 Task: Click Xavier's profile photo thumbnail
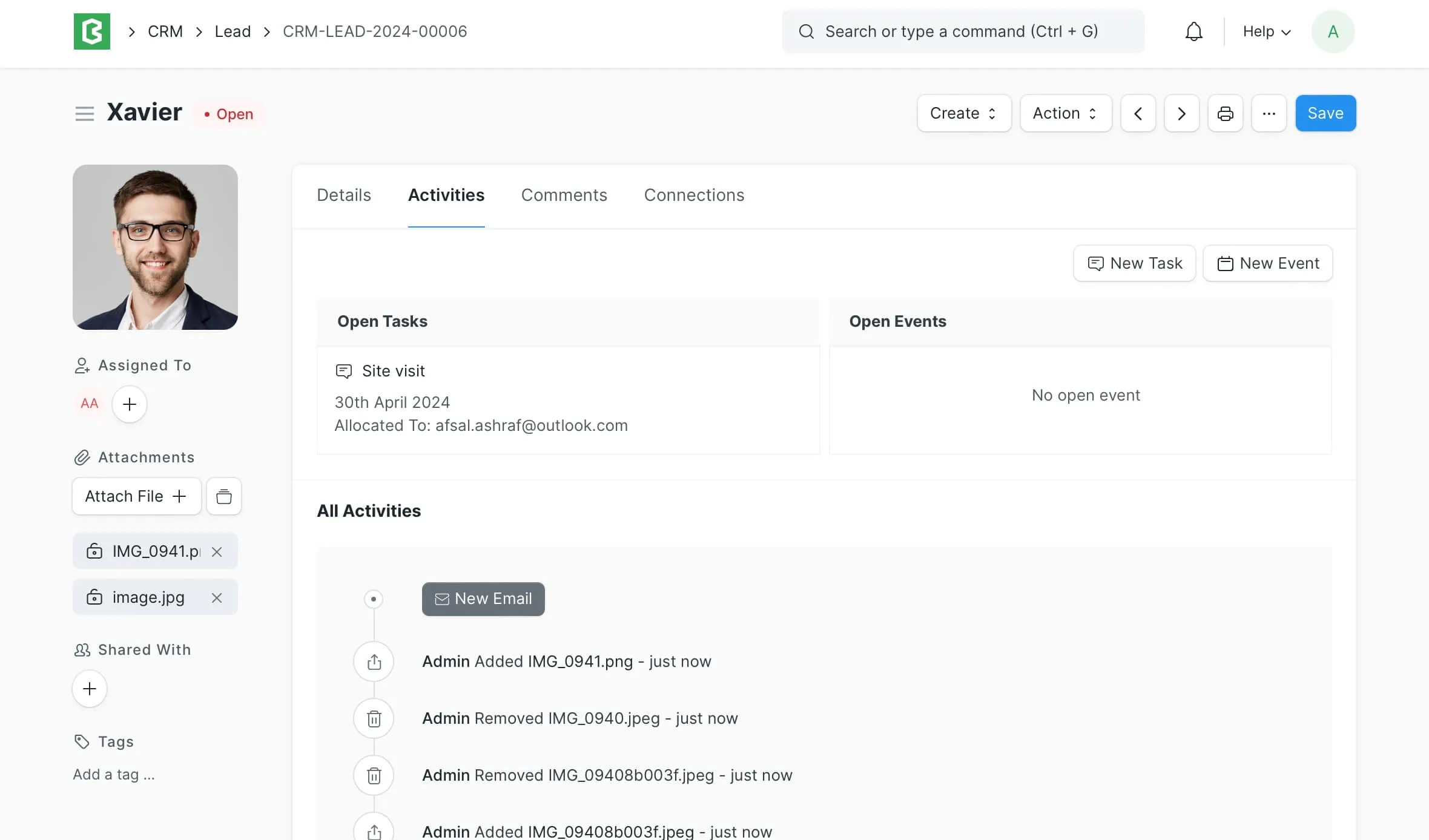pyautogui.click(x=155, y=247)
